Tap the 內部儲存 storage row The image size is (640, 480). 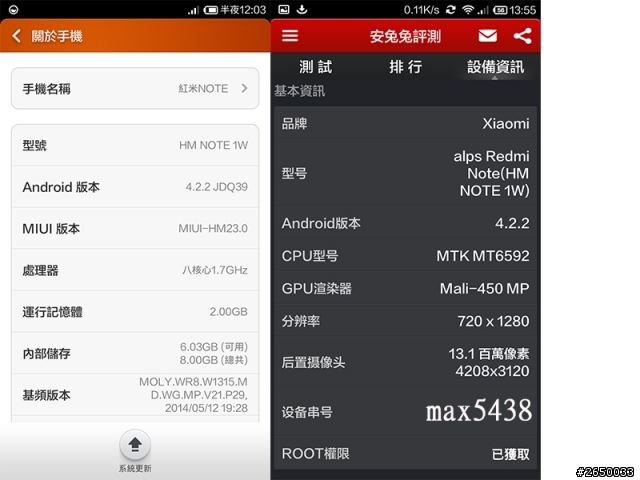tap(135, 353)
